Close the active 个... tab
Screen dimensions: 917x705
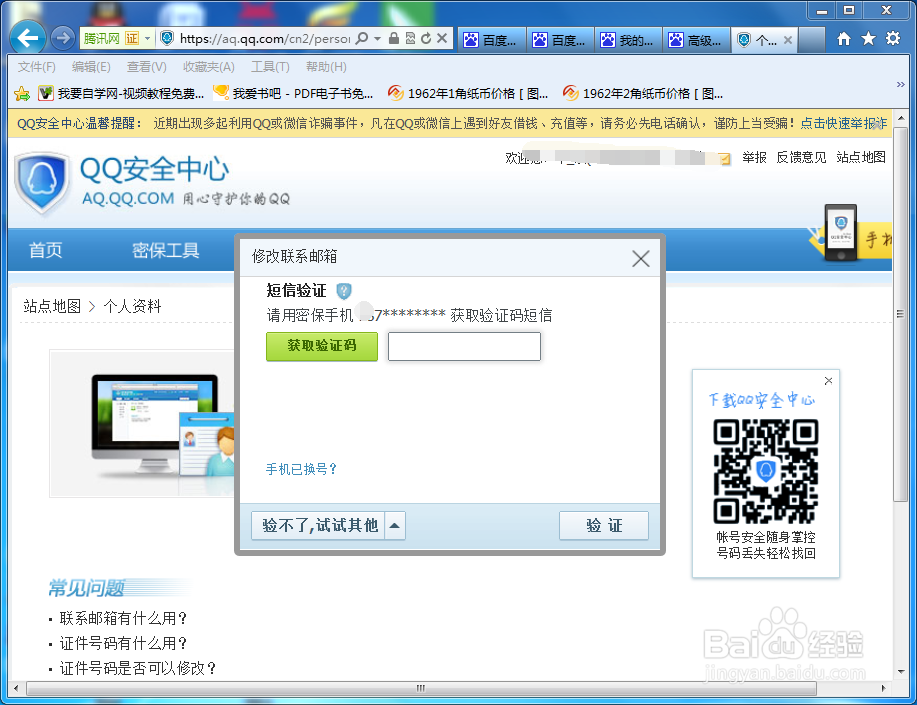coord(788,40)
